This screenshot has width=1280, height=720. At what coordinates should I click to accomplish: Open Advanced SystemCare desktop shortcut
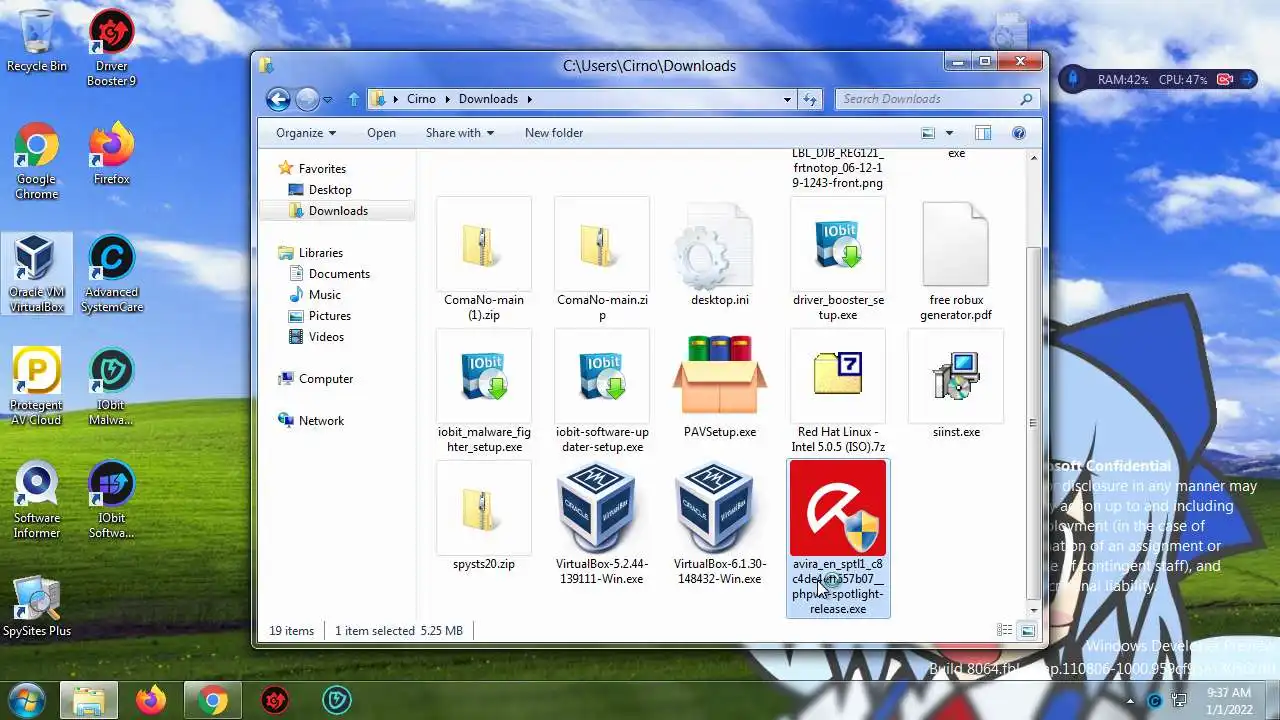pyautogui.click(x=111, y=274)
